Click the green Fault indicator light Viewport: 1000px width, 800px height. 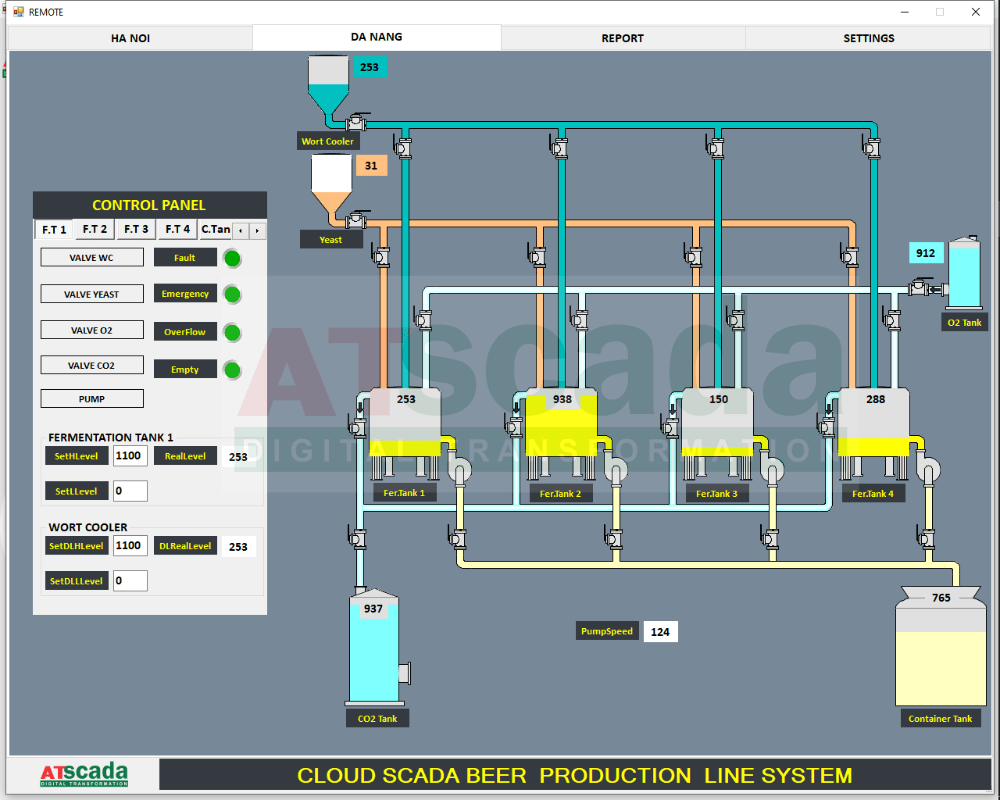pos(233,258)
